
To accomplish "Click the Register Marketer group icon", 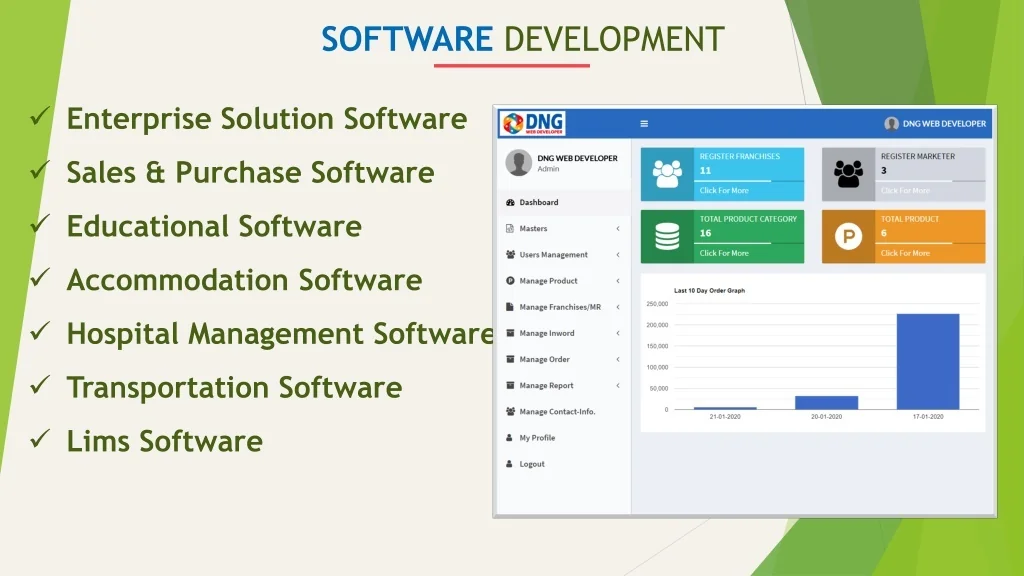I will (848, 174).
